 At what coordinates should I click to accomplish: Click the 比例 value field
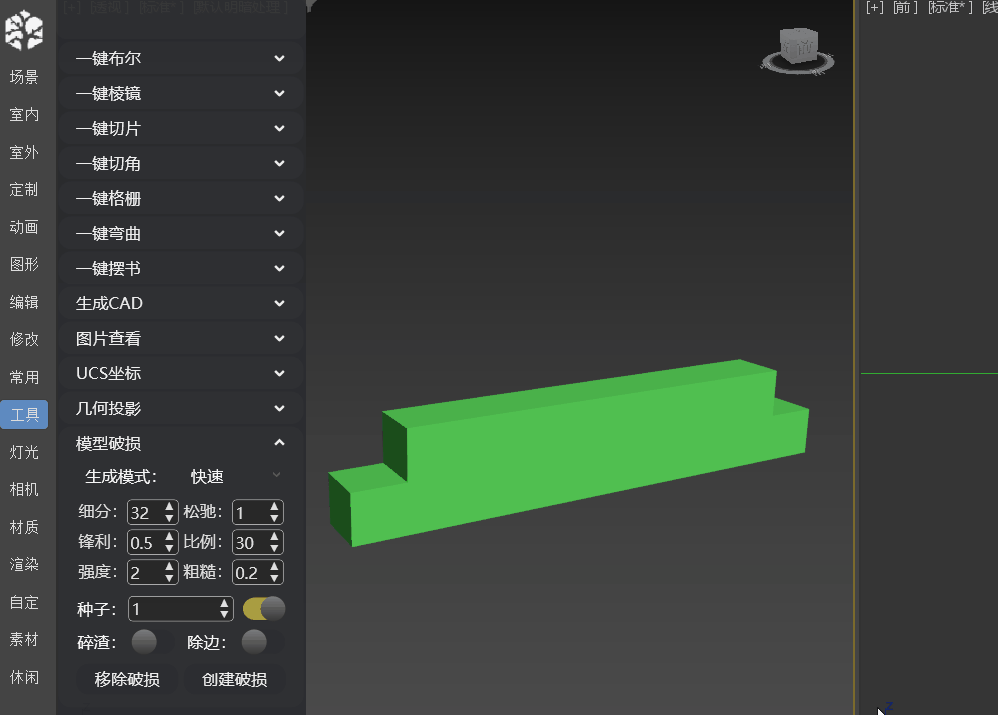pos(250,542)
